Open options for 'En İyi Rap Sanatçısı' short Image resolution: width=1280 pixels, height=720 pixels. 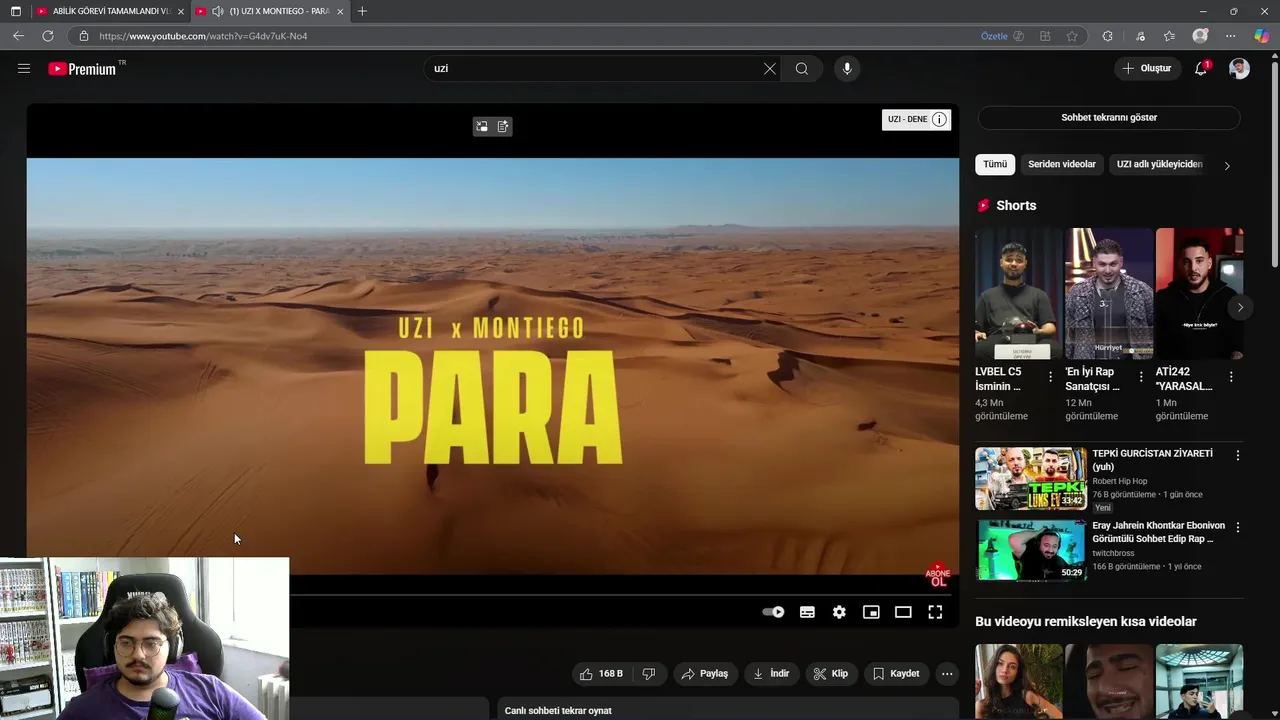coord(1141,377)
